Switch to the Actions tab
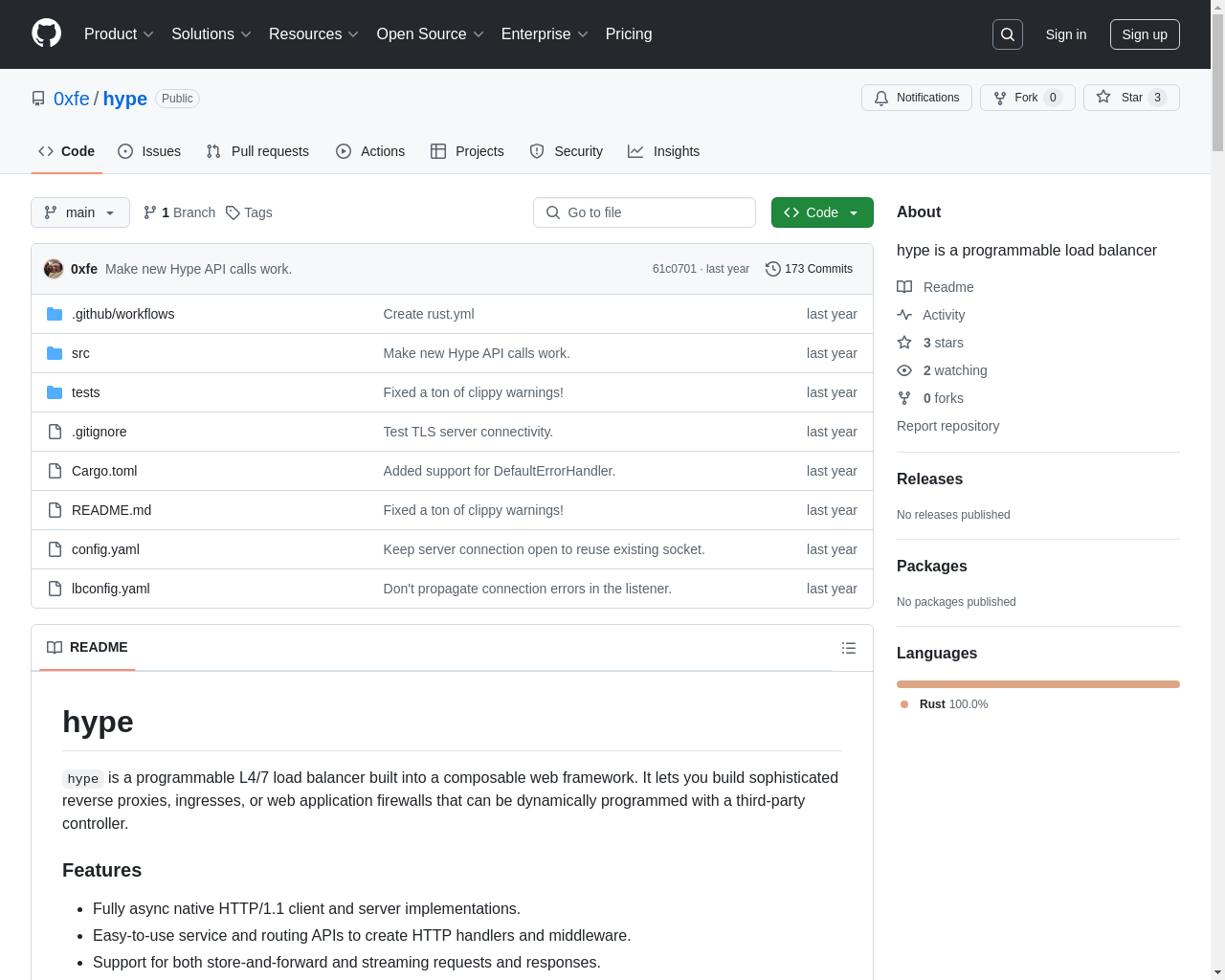The height and width of the screenshot is (980, 1225). 370,151
